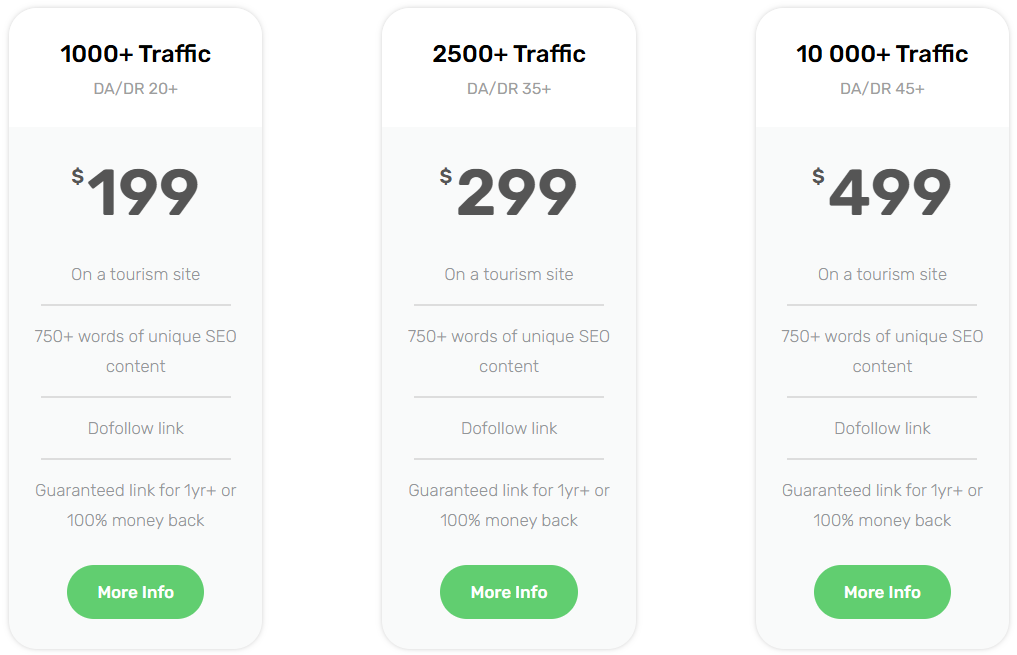The image size is (1017, 655).
Task: Click the 1000+ Traffic heading
Action: (136, 54)
